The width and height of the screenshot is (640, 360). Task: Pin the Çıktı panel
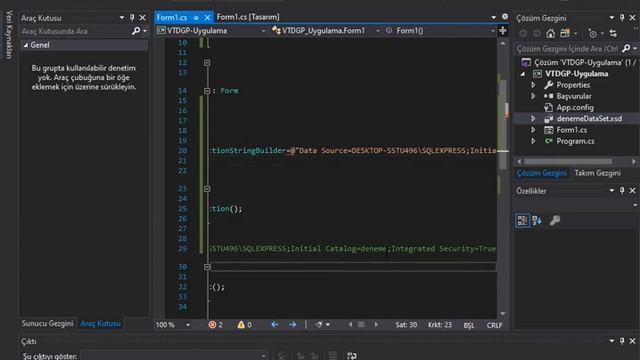point(622,341)
